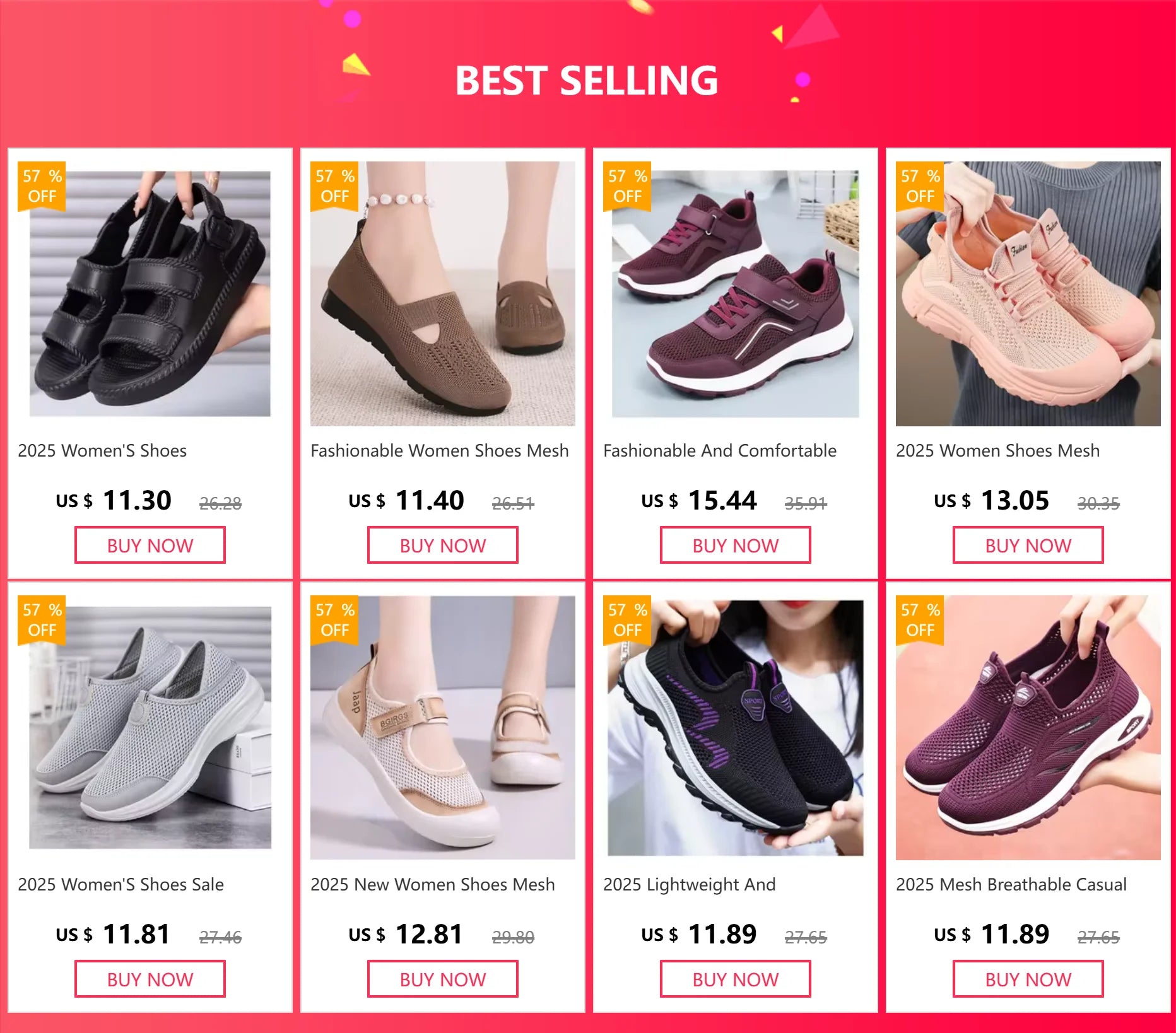Viewport: 1176px width, 1033px height.
Task: Click BUY NOW for the $15.44 maroon sneakers
Action: coord(736,546)
